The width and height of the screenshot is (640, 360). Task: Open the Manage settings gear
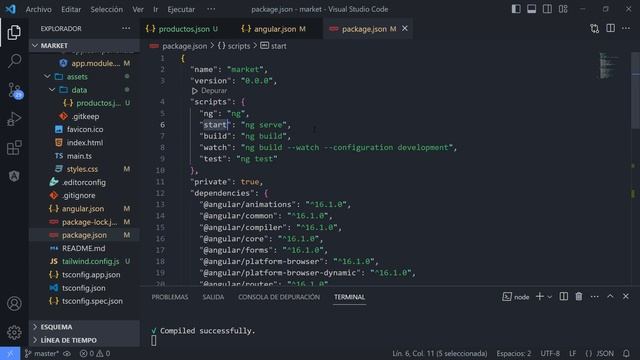14,332
